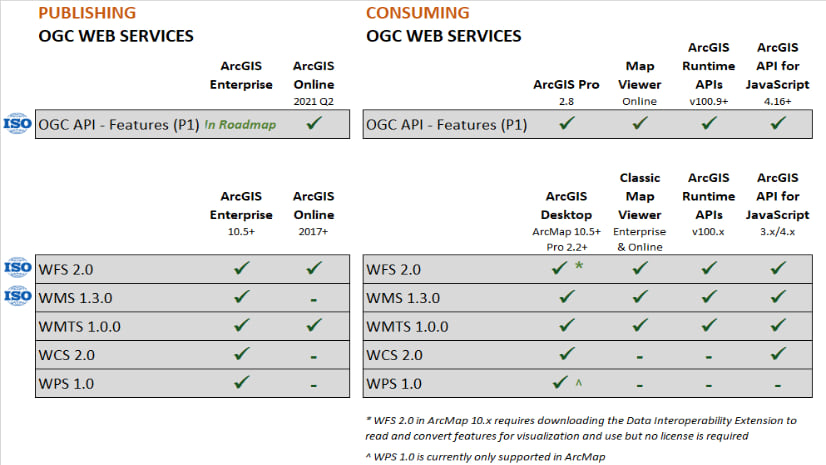The image size is (826, 465).
Task: Click the ISO icon next to WMS 1.3.0
Action: [x=18, y=296]
